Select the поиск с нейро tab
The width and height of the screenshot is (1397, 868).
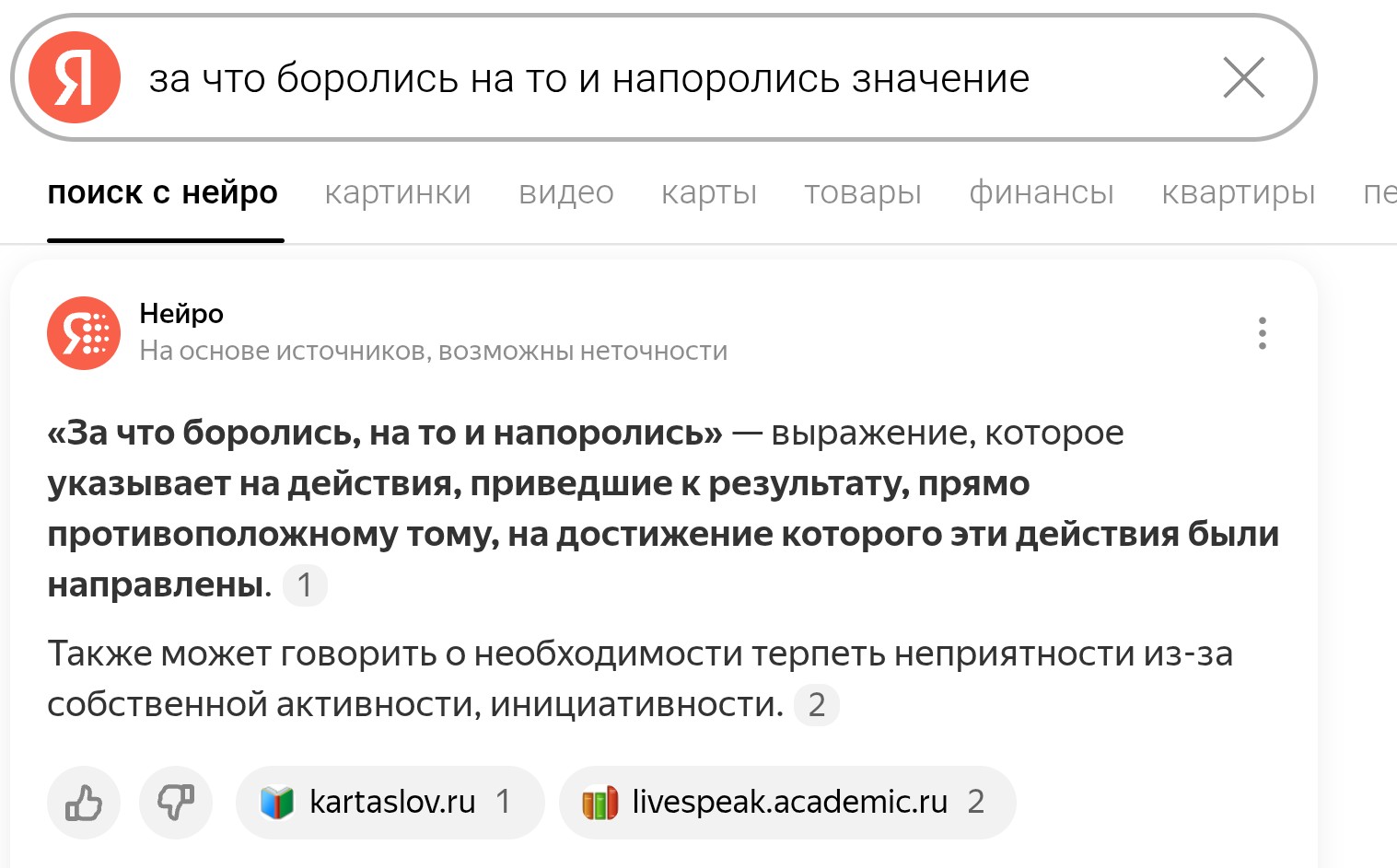coord(163,192)
